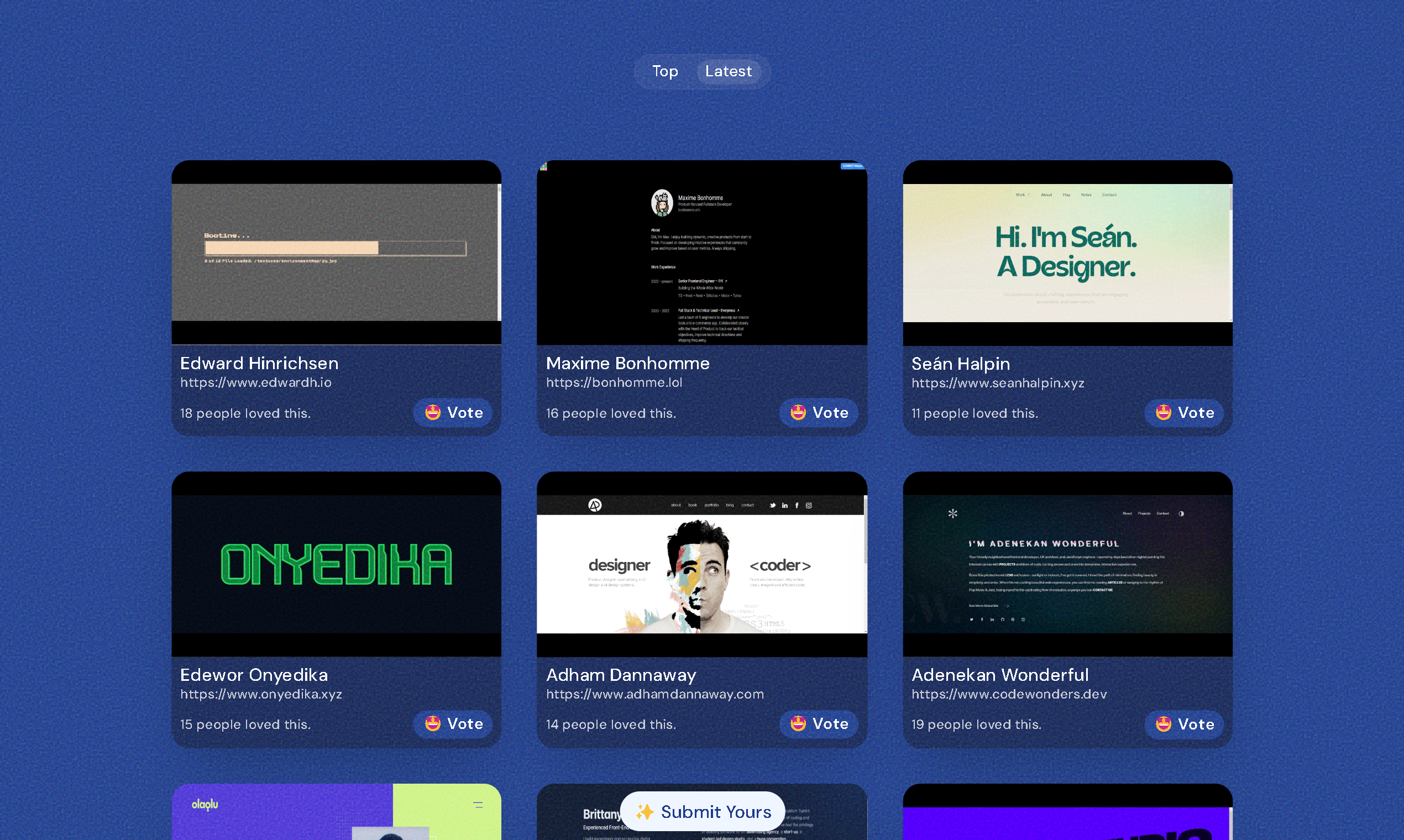The width and height of the screenshot is (1404, 840).
Task: Visit https://bonhomme.lol link
Action: [614, 382]
